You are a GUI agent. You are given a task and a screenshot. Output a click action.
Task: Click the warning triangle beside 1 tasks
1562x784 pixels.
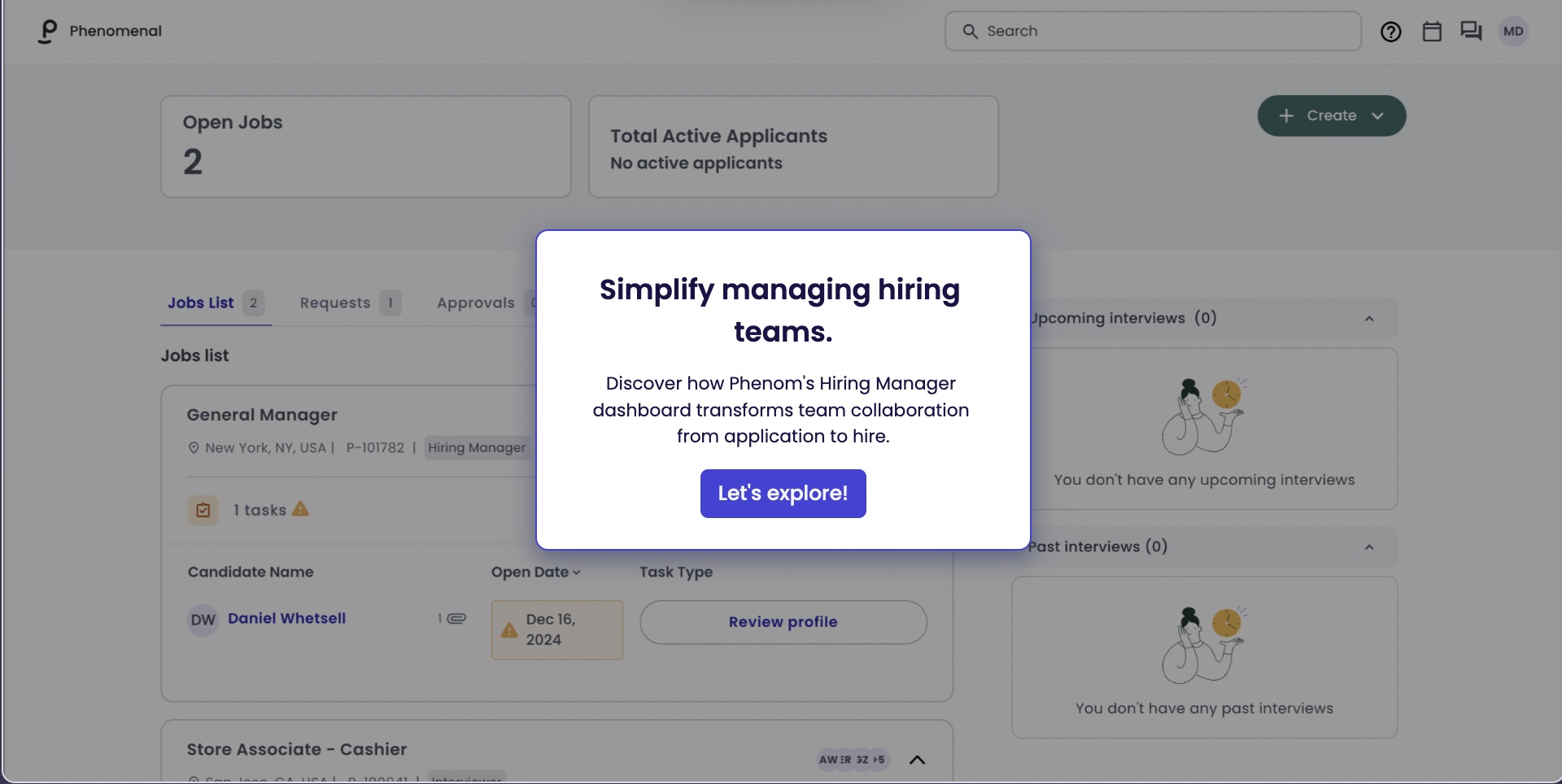tap(300, 509)
